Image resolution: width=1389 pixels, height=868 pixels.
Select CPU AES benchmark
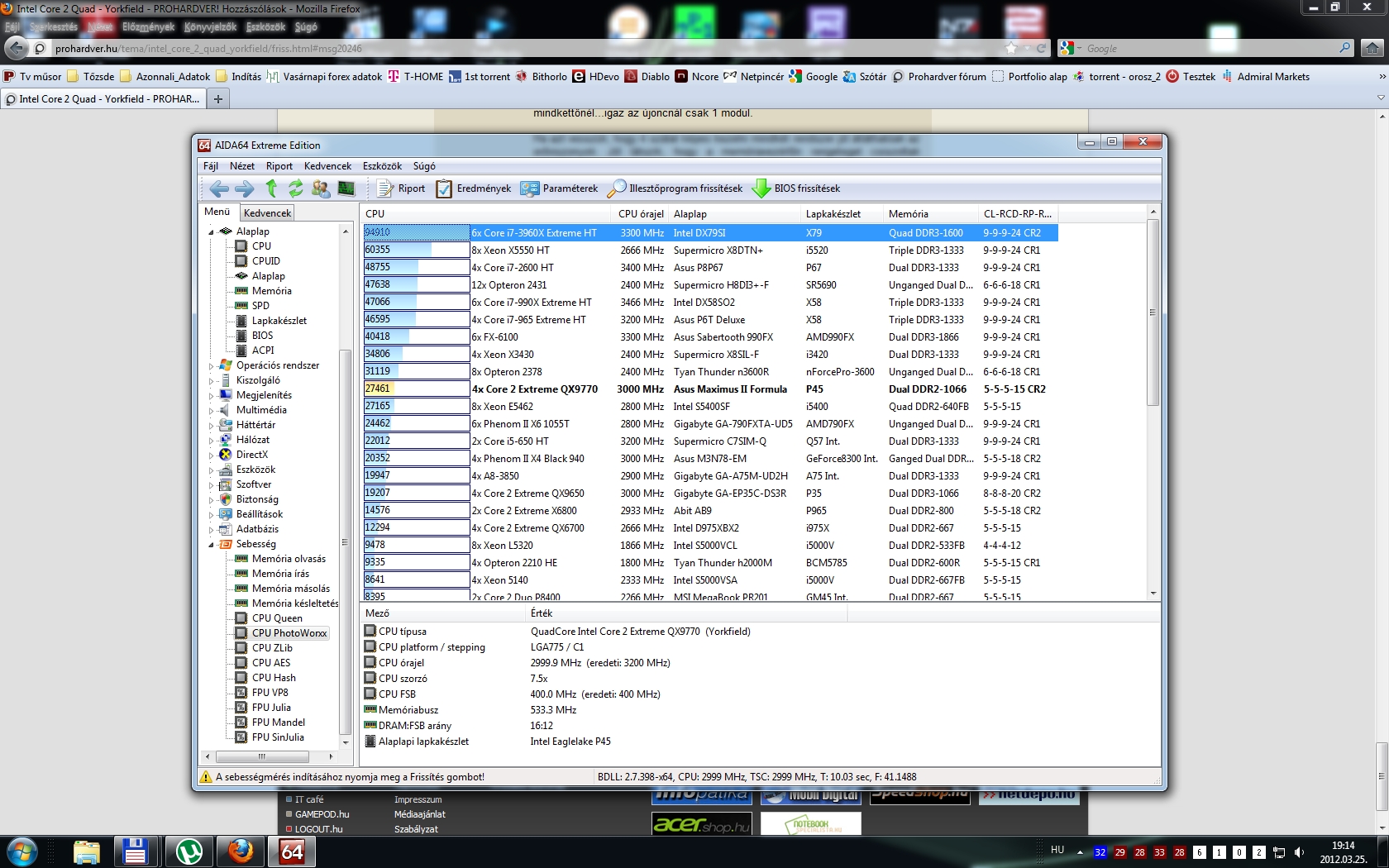[x=271, y=663]
